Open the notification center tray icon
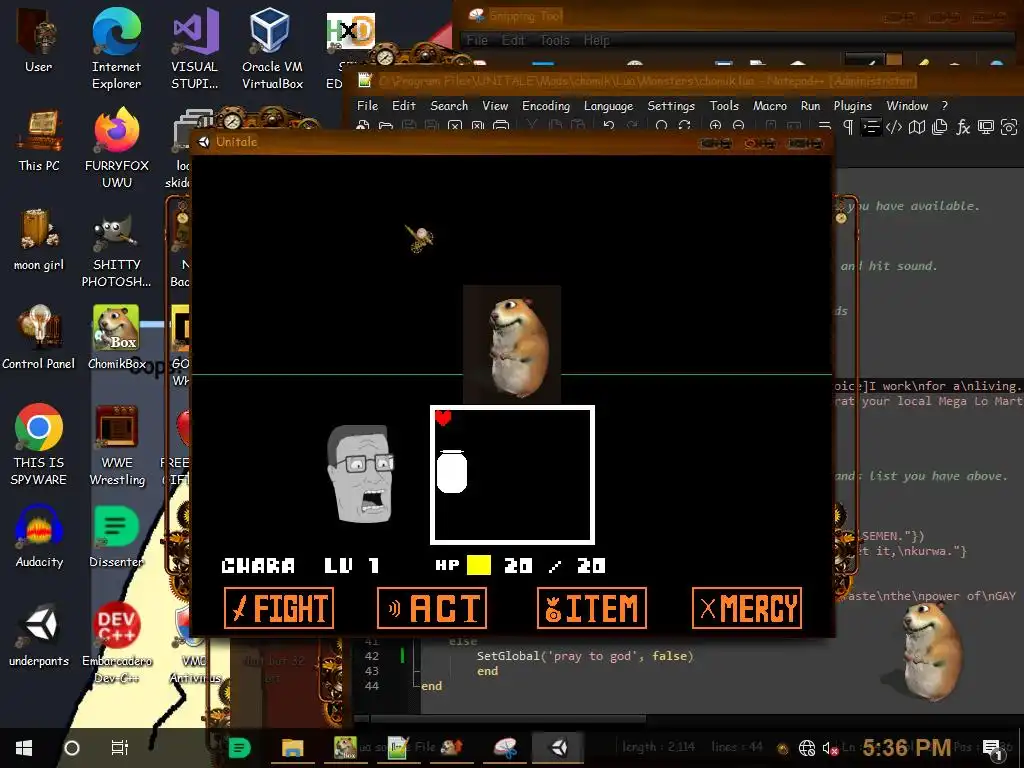 click(x=993, y=749)
